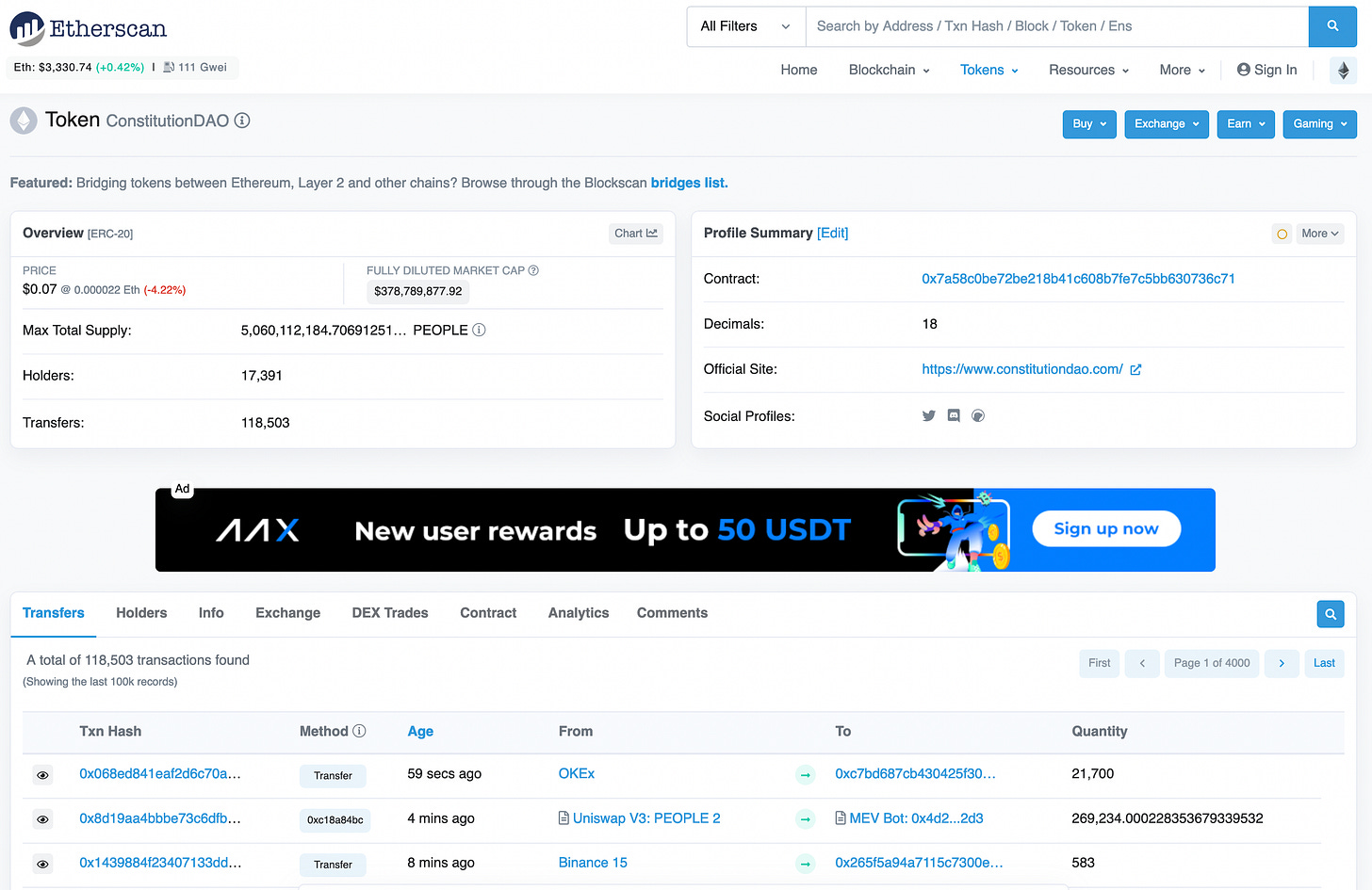
Task: Click the Edit link in Profile Summary
Action: pyautogui.click(x=832, y=233)
